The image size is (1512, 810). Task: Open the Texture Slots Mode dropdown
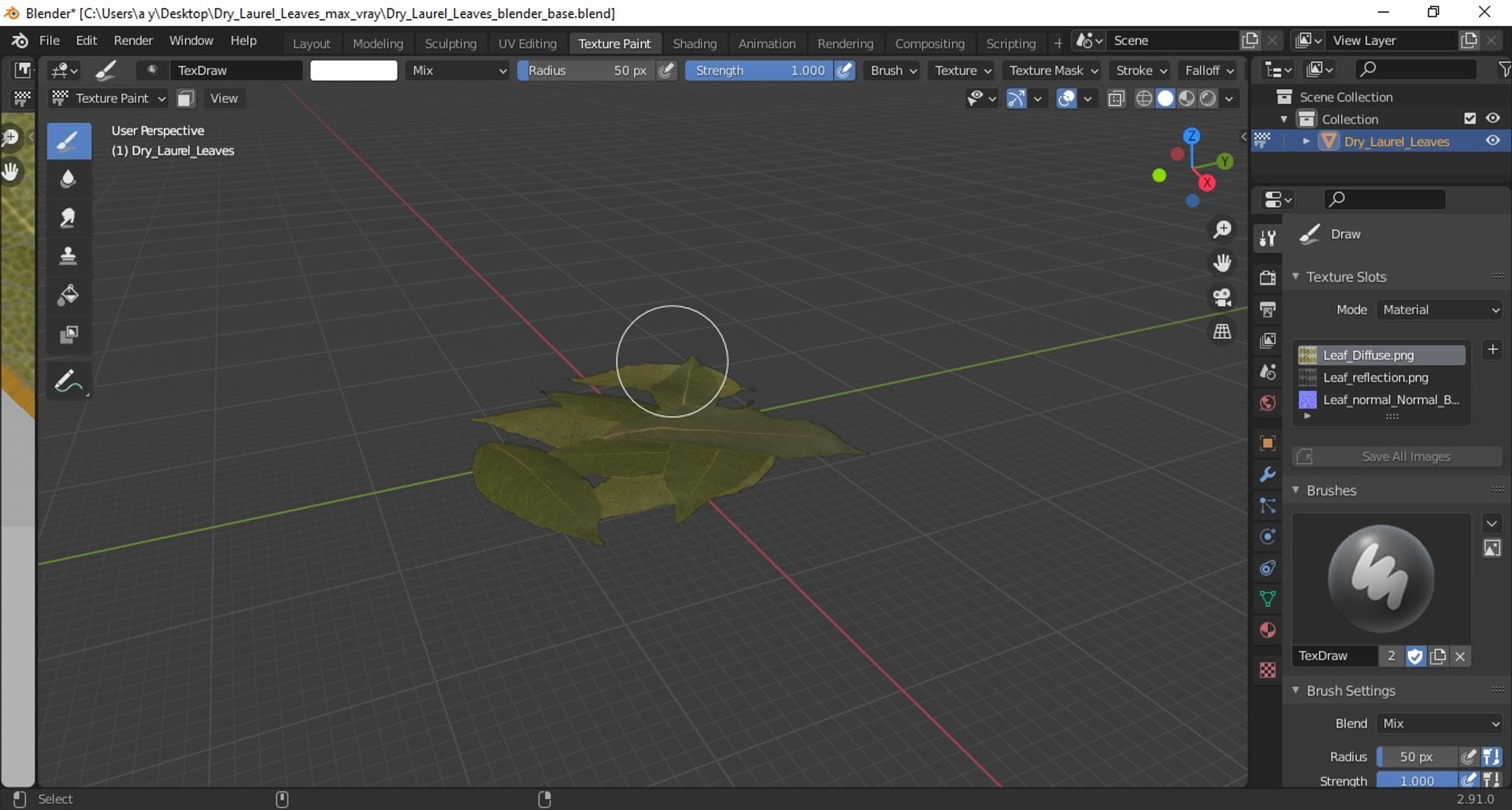coord(1439,310)
